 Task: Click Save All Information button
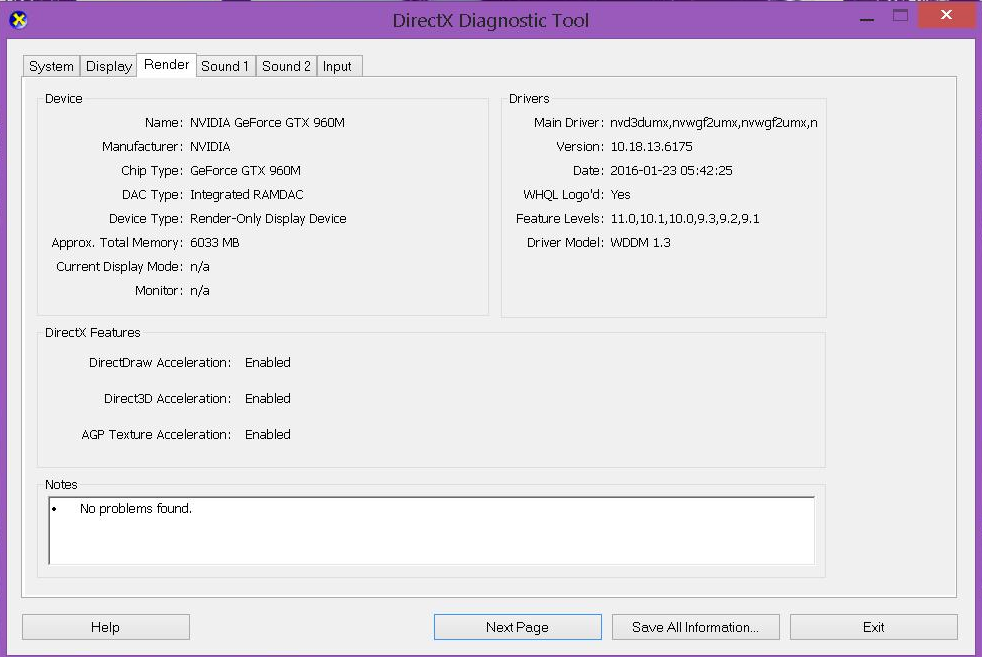695,627
